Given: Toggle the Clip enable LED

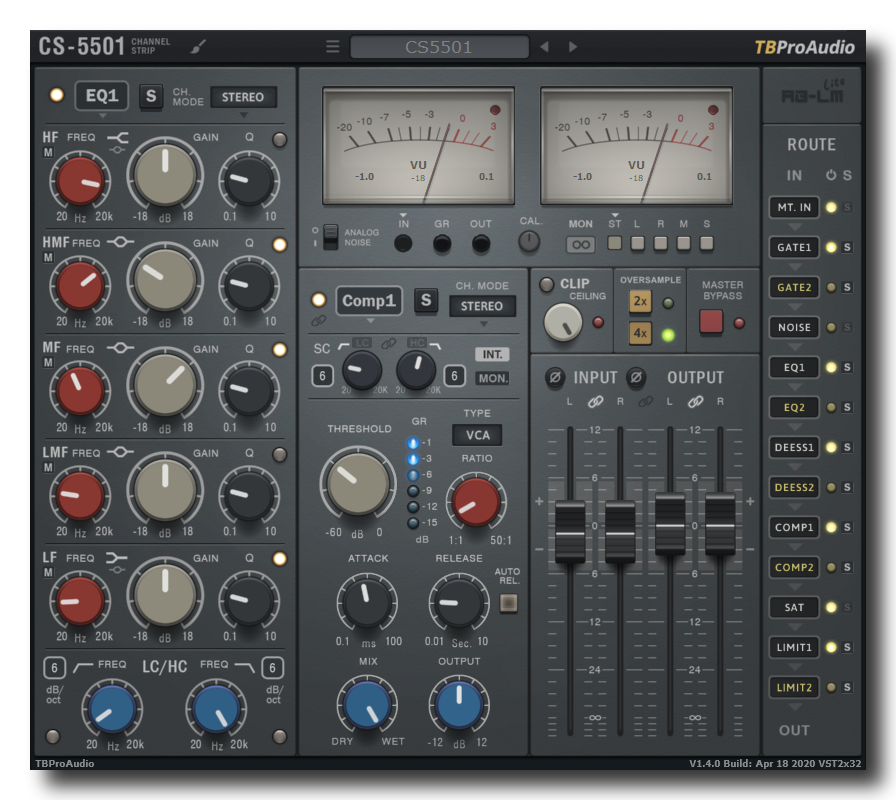Looking at the screenshot, I should 547,284.
